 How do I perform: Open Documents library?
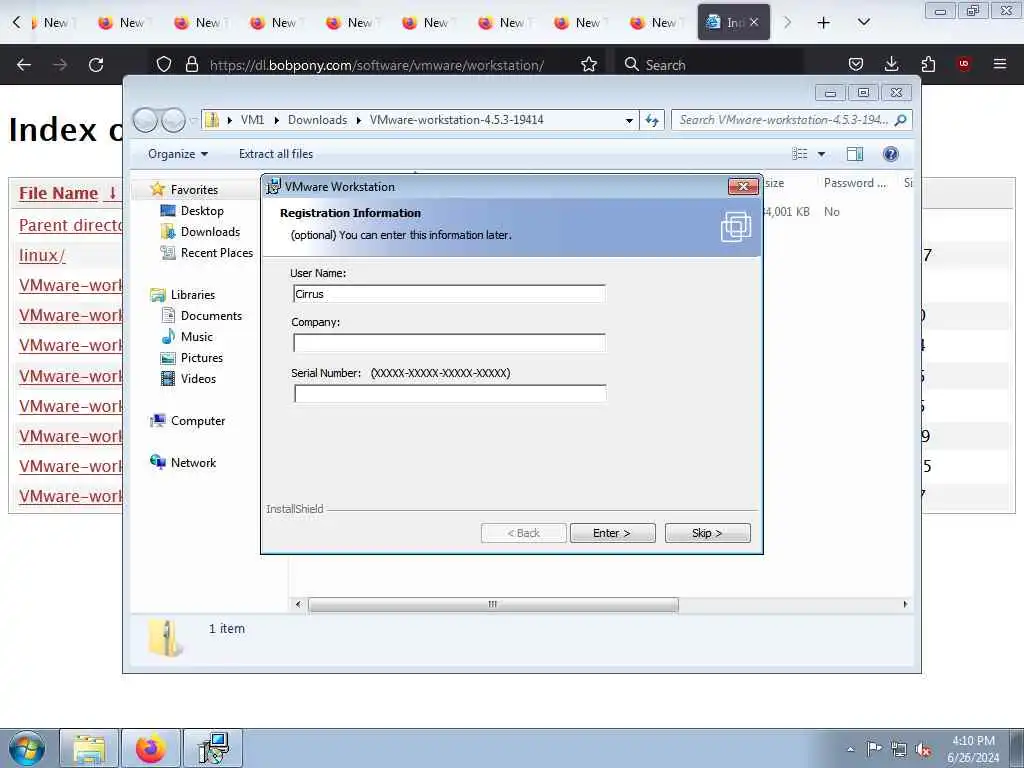pyautogui.click(x=211, y=316)
